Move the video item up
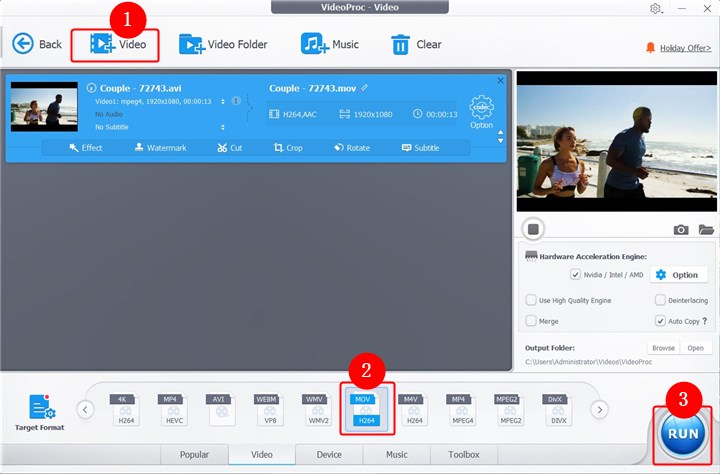Screen dimensions: 720x474 click(501, 132)
